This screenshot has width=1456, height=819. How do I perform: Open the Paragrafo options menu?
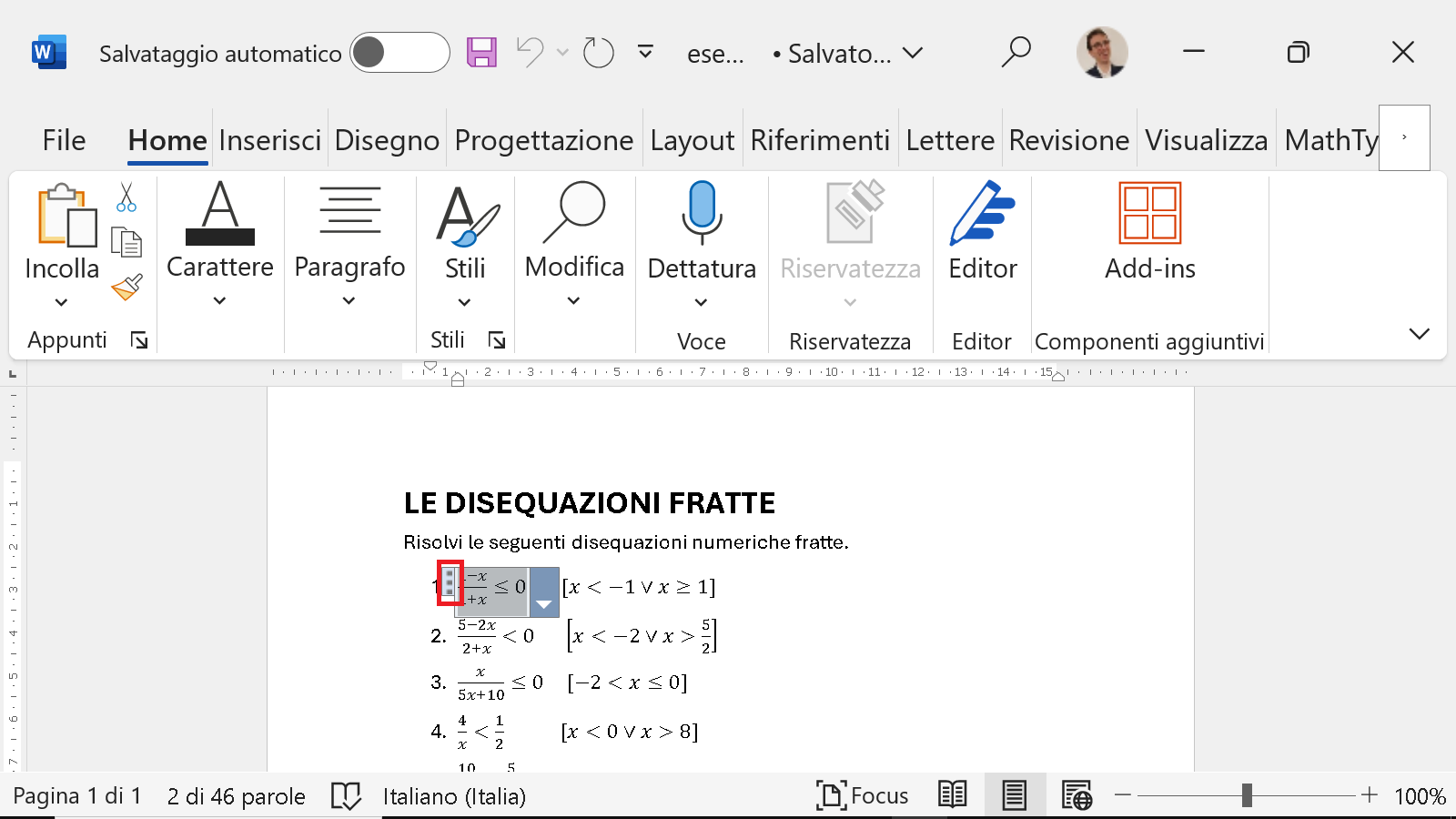tap(349, 244)
